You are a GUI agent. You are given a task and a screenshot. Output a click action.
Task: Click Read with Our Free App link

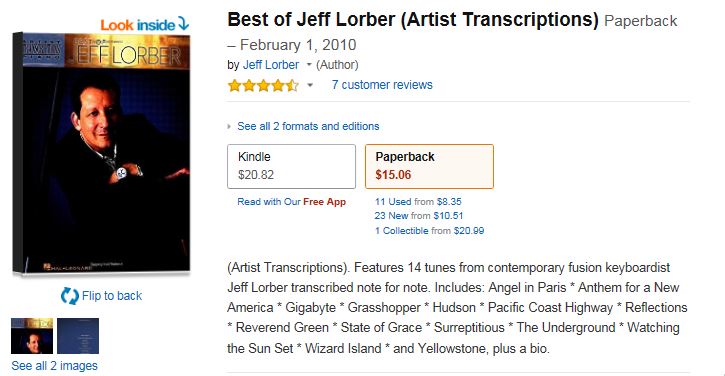tap(291, 202)
